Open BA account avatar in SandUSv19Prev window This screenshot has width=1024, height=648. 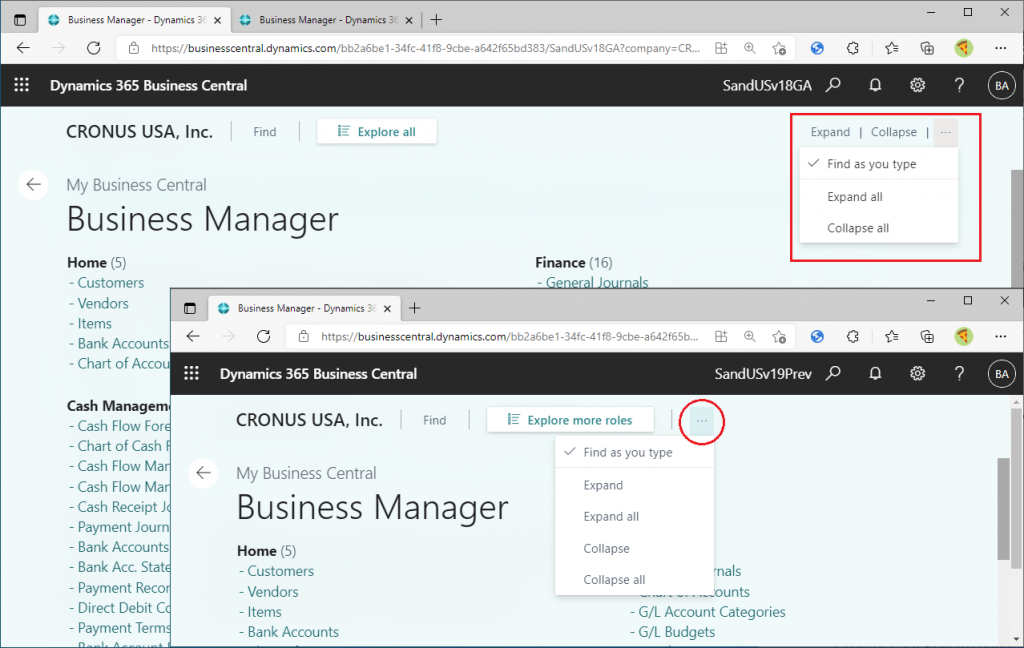tap(1002, 374)
